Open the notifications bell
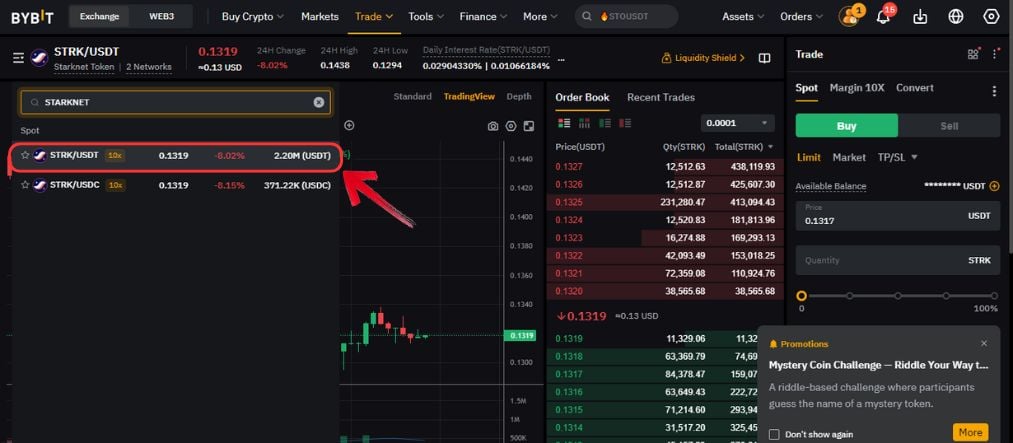The height and width of the screenshot is (443, 1013). [x=883, y=16]
